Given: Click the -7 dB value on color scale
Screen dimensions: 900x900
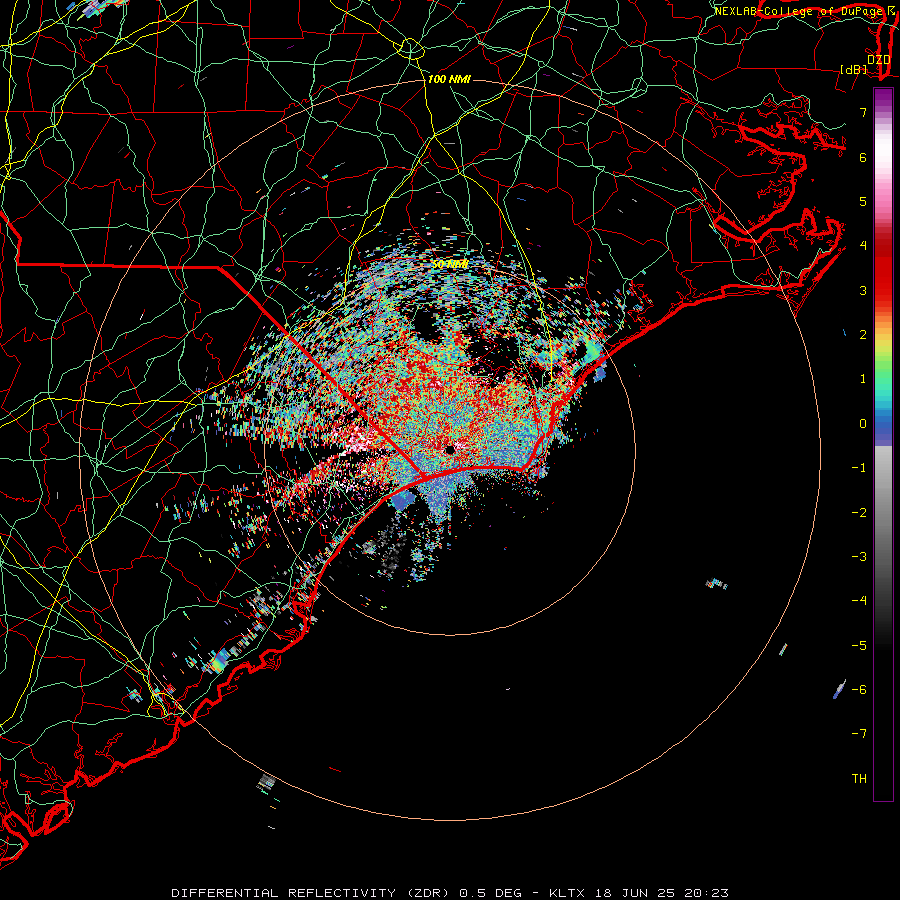Looking at the screenshot, I should (859, 734).
